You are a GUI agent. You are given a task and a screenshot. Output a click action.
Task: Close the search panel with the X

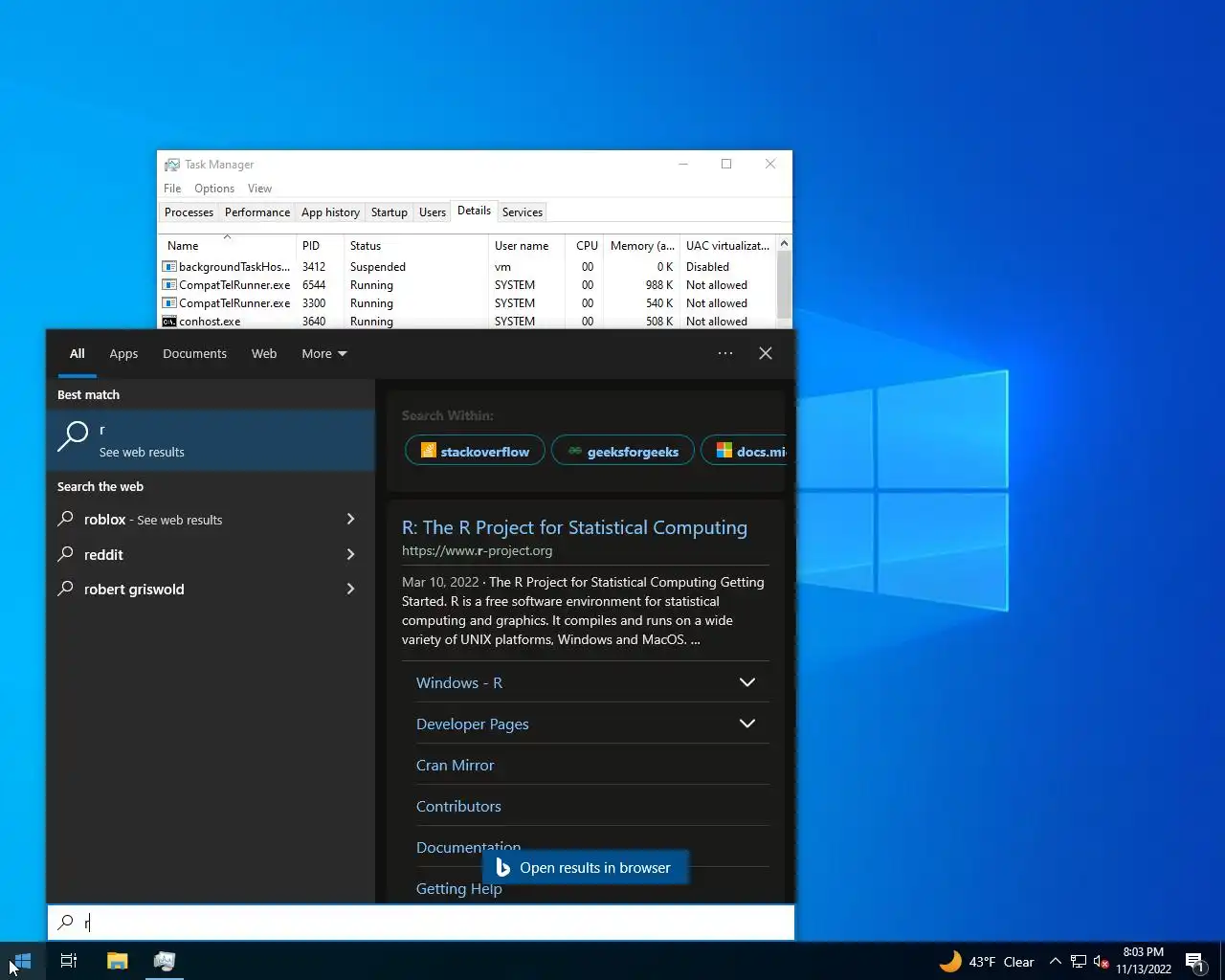[x=766, y=353]
